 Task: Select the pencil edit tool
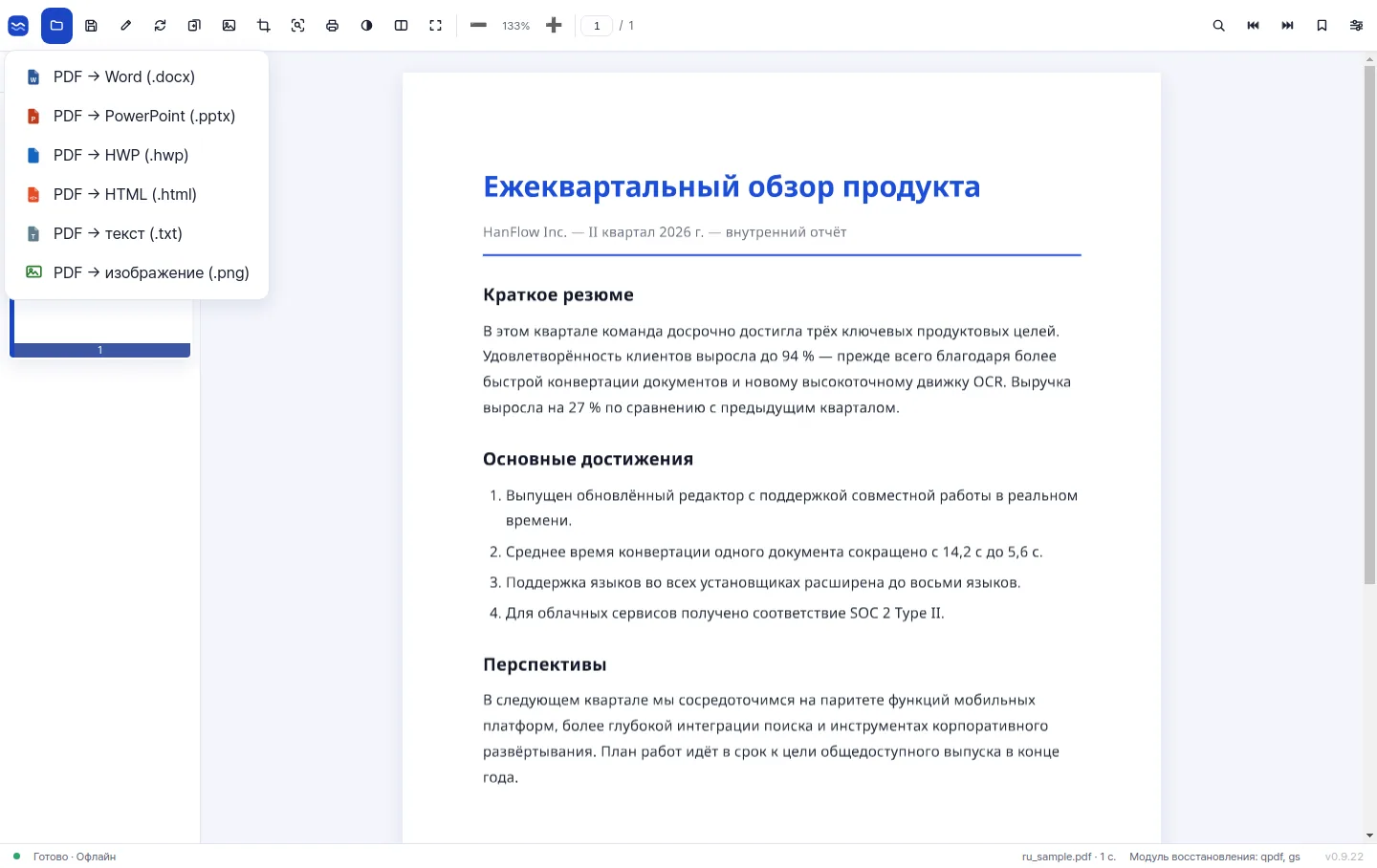(125, 26)
